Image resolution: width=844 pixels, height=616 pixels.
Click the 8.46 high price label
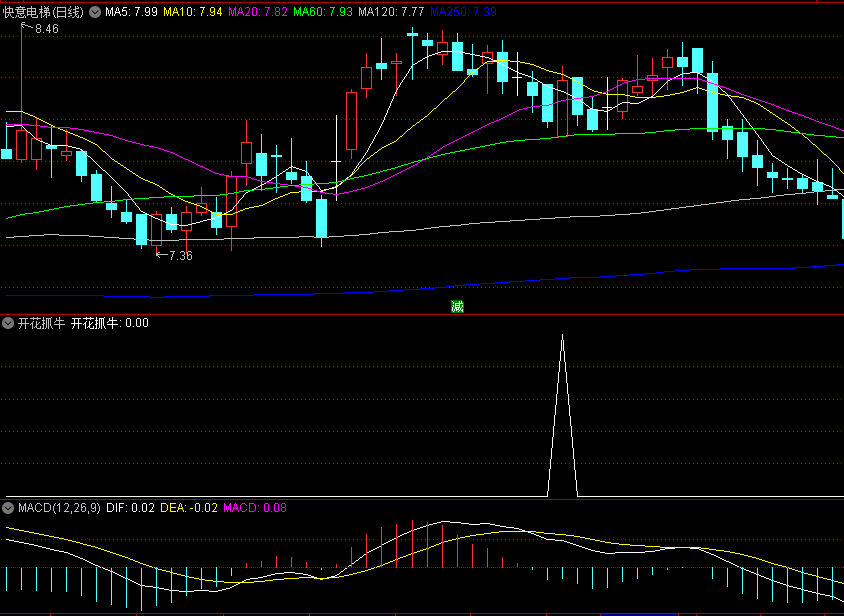(47, 29)
